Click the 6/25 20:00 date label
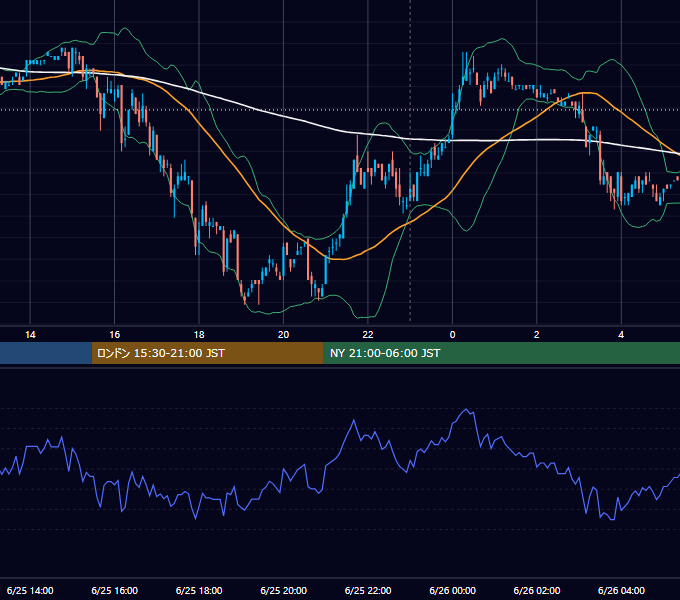The height and width of the screenshot is (600, 680). click(283, 590)
